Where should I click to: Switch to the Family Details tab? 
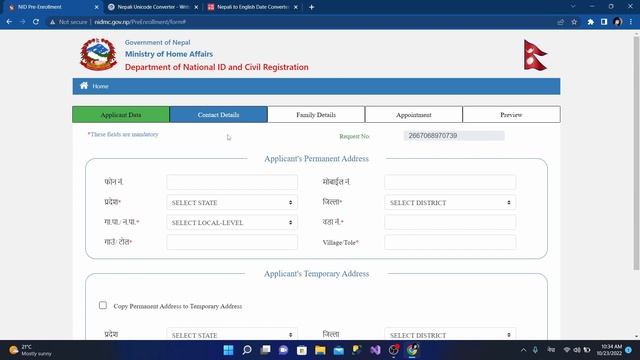pyautogui.click(x=316, y=115)
